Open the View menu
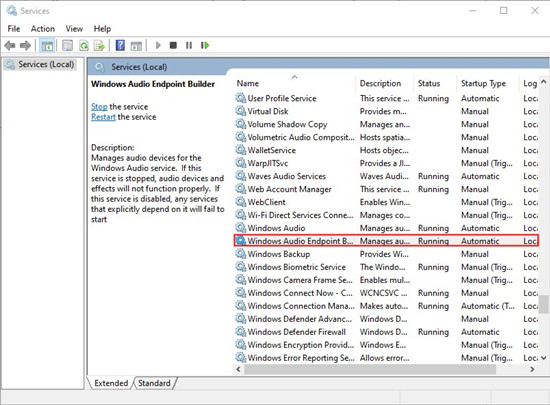 (74, 29)
